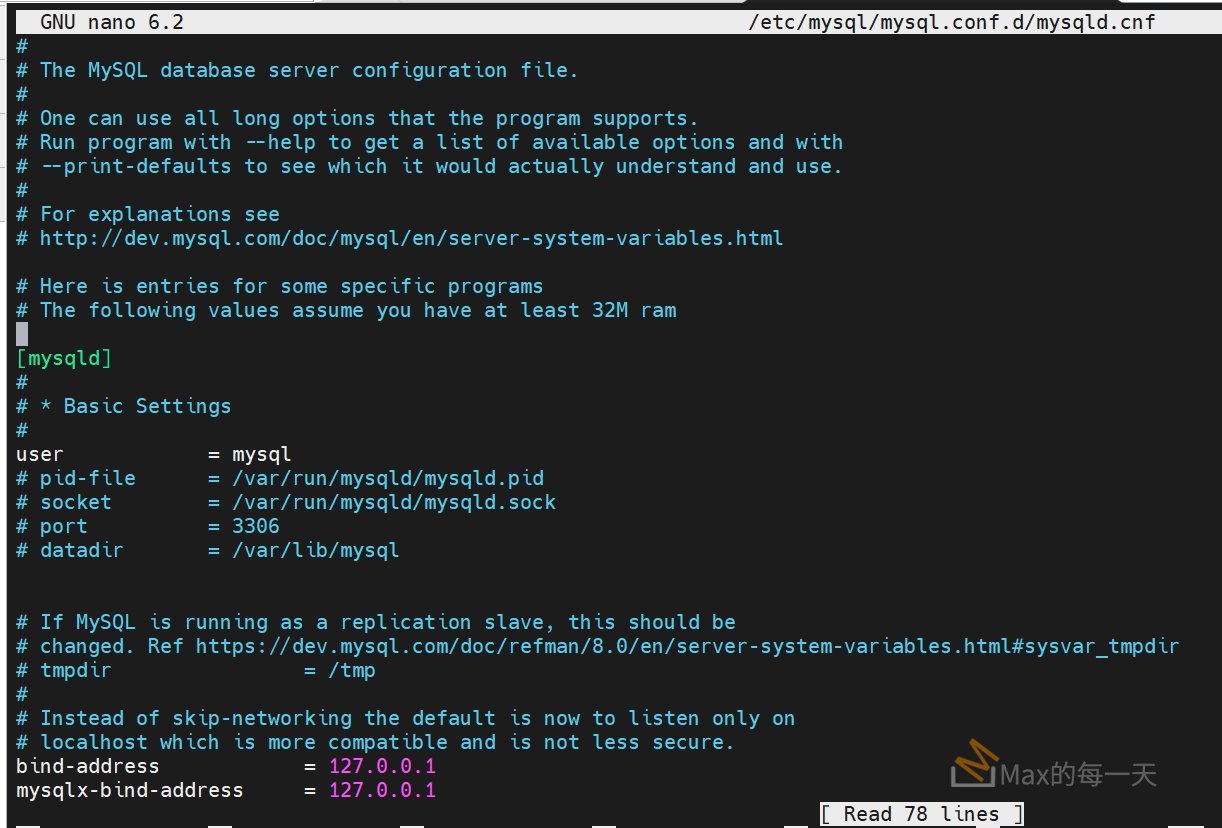Click the "Read 78 lines" status message

coord(921,813)
